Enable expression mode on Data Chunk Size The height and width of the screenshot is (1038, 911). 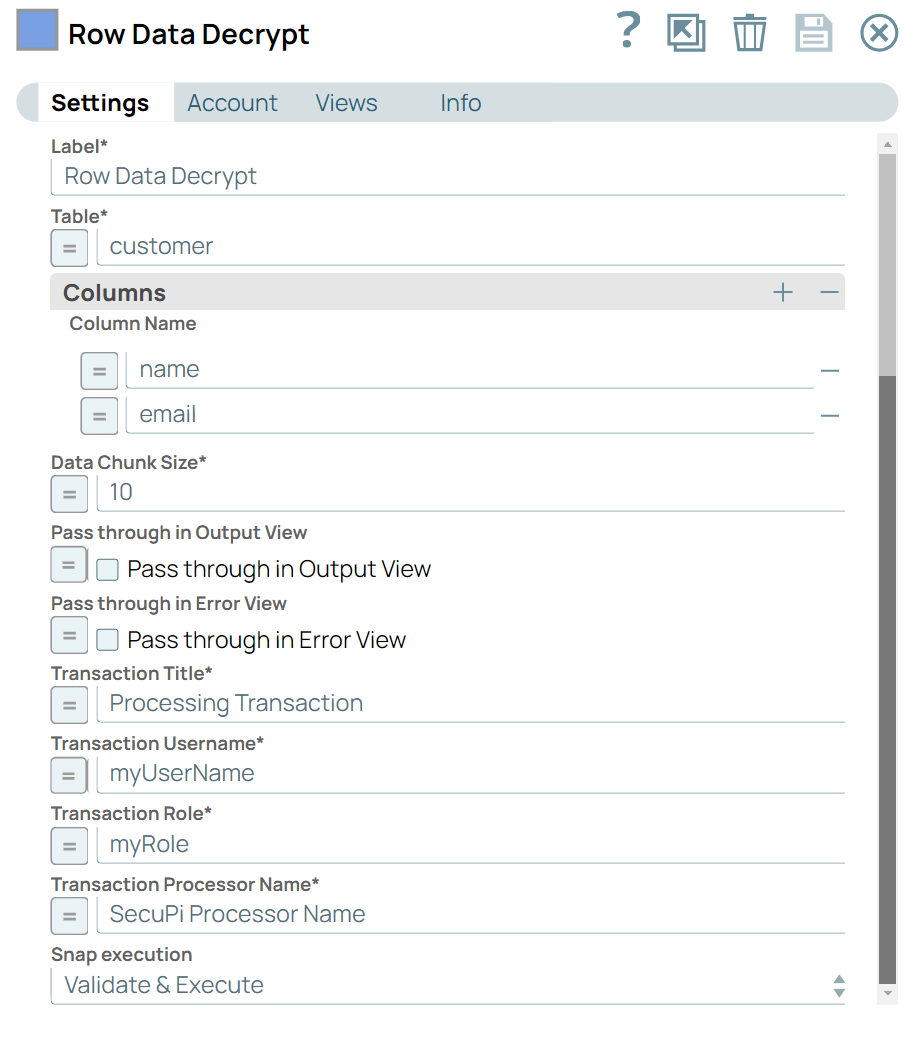coord(69,493)
